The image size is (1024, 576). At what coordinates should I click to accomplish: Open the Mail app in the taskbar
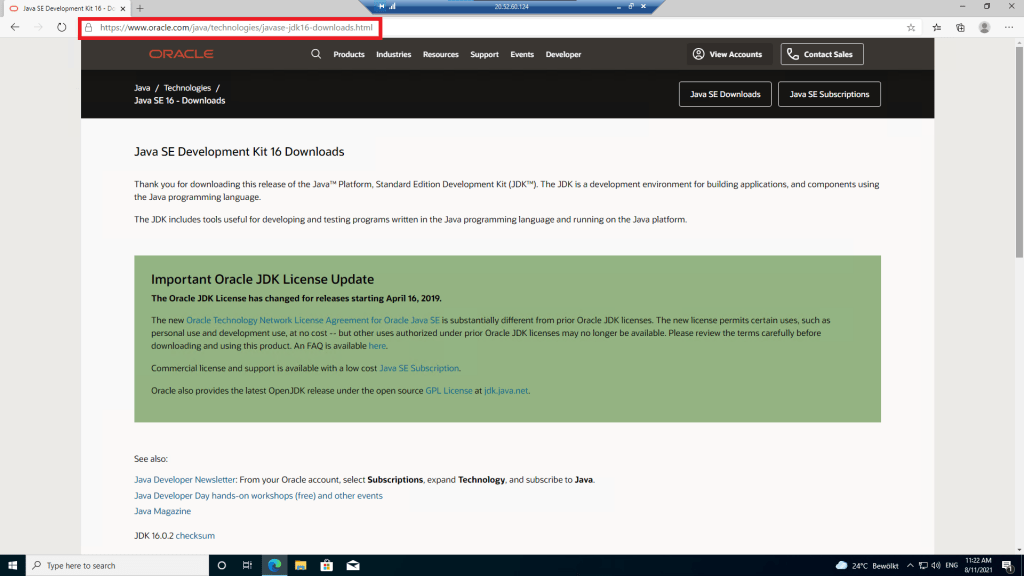tap(352, 565)
